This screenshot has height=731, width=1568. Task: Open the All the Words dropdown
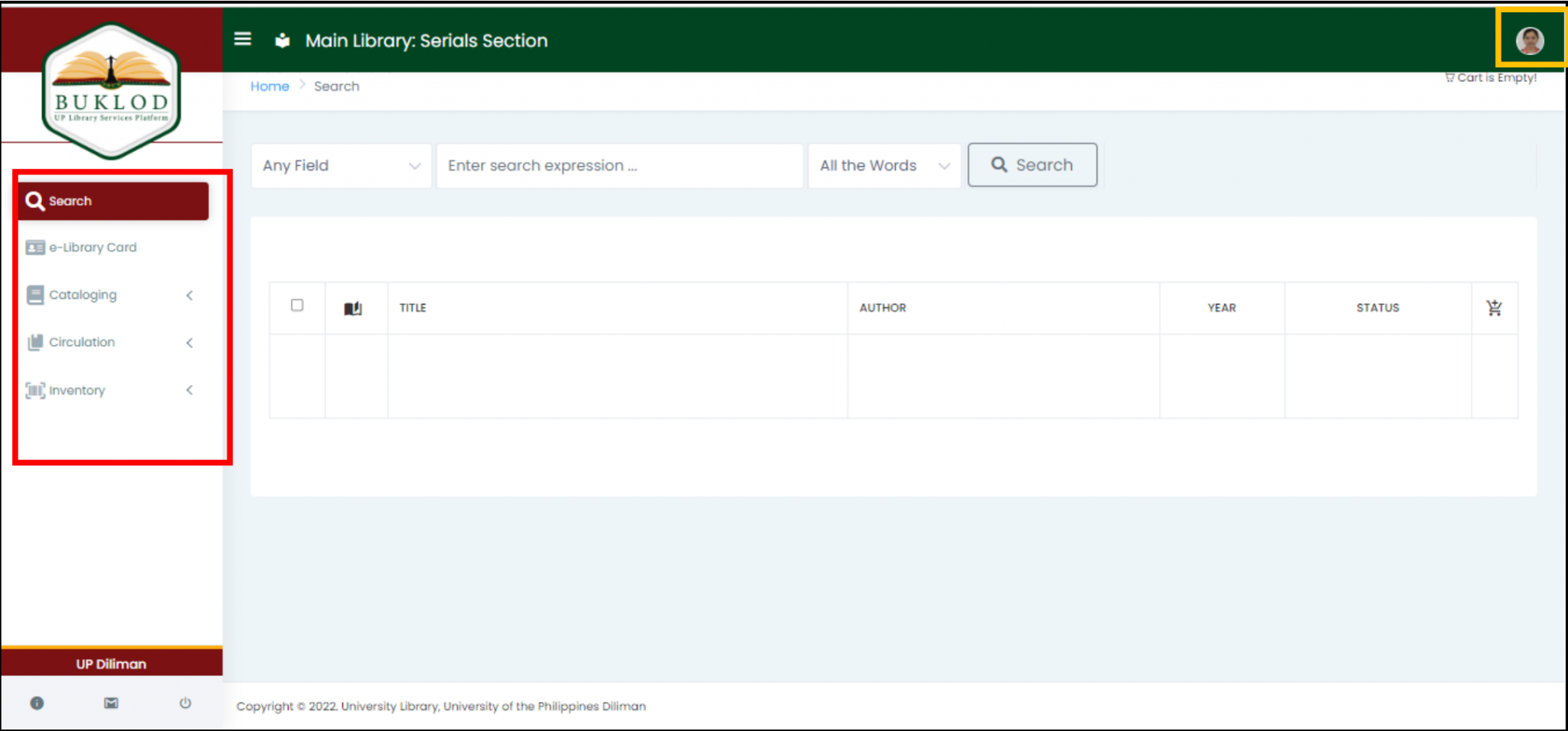[884, 165]
